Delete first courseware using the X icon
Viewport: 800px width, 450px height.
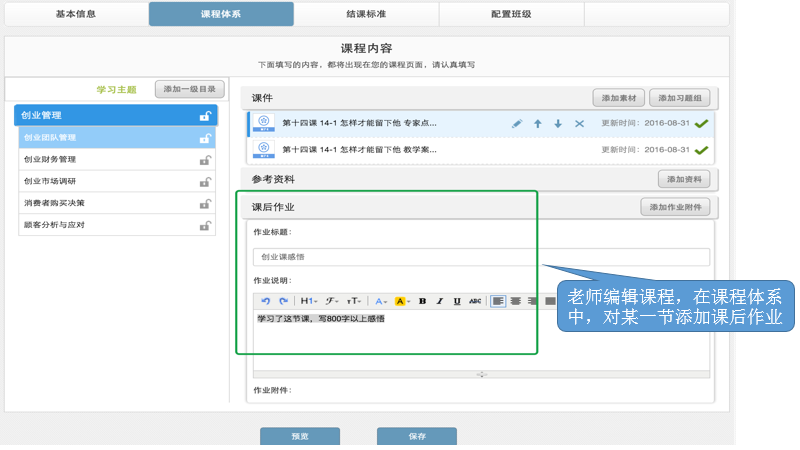point(579,123)
